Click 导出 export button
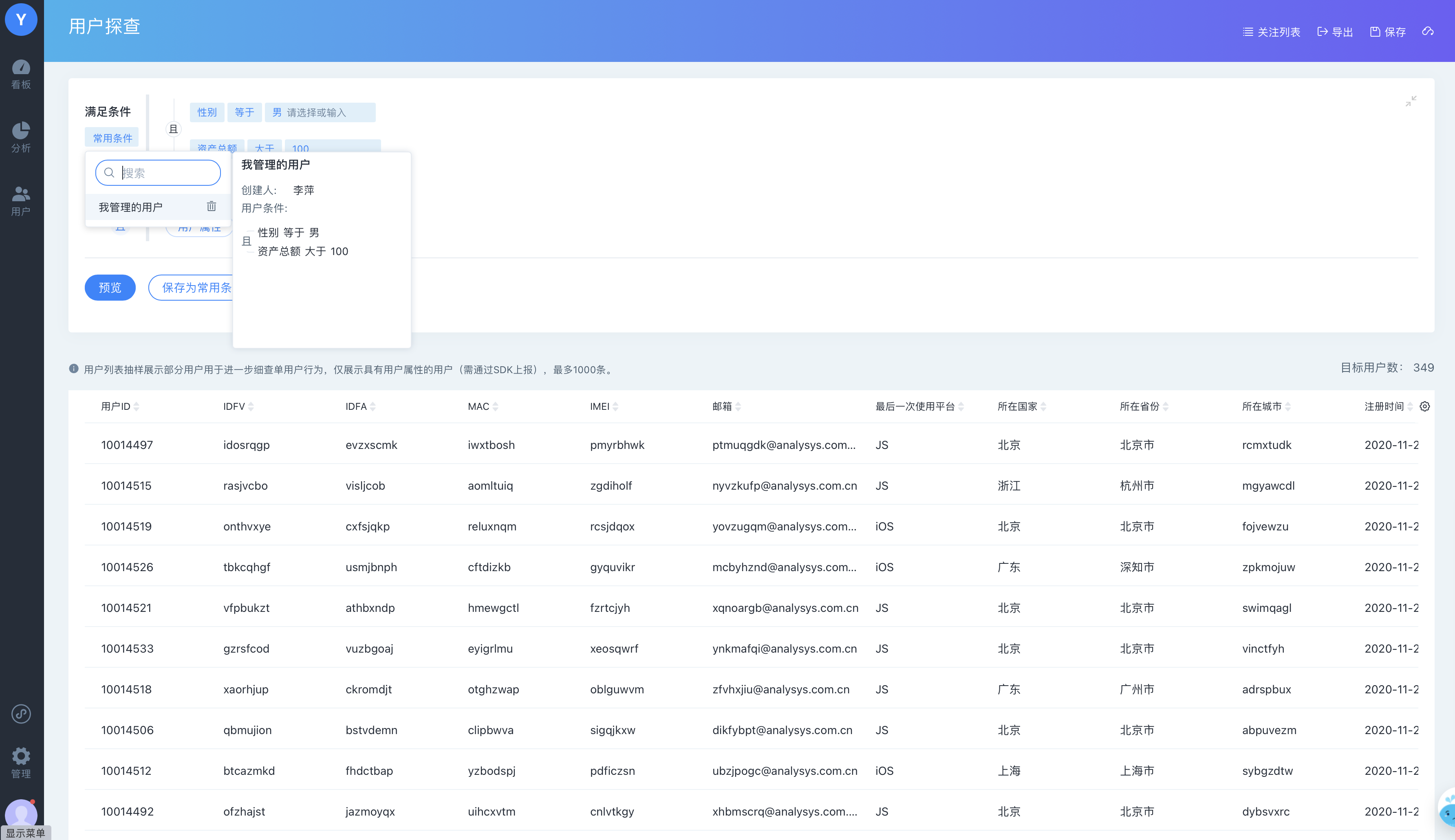This screenshot has height=840, width=1455. 1336,32
